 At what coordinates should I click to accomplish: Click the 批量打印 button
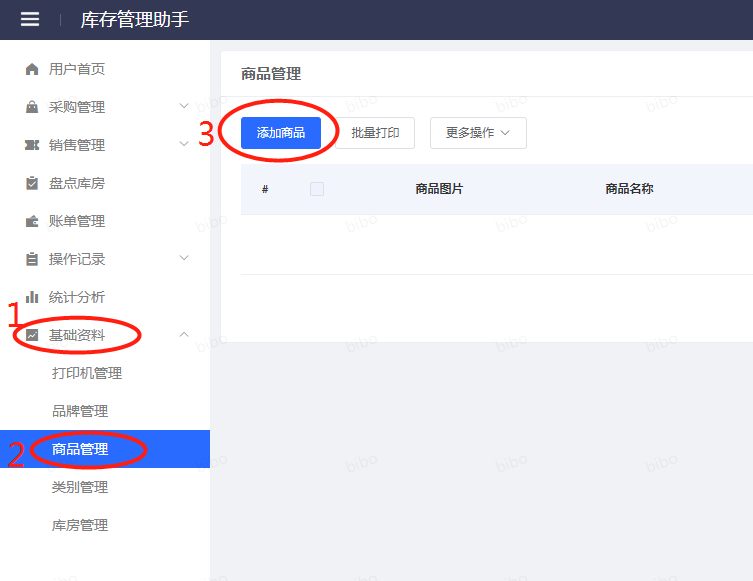coord(375,133)
